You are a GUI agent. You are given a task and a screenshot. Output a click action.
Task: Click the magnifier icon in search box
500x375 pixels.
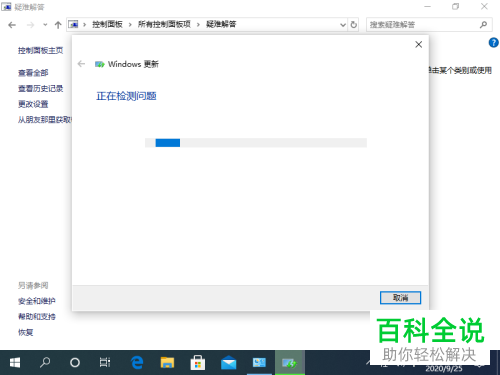(x=483, y=25)
